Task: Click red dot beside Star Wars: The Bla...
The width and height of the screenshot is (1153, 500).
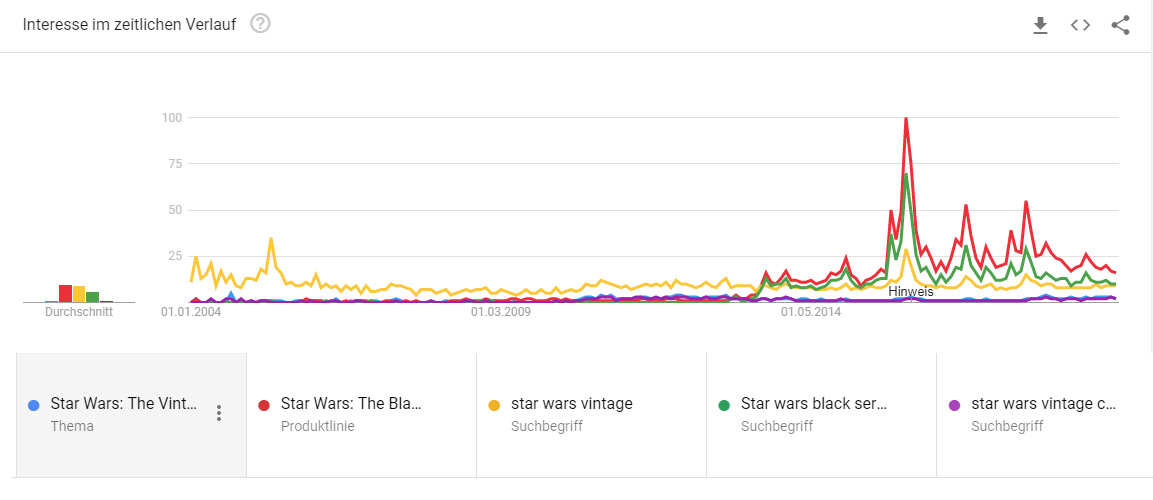Action: [265, 405]
